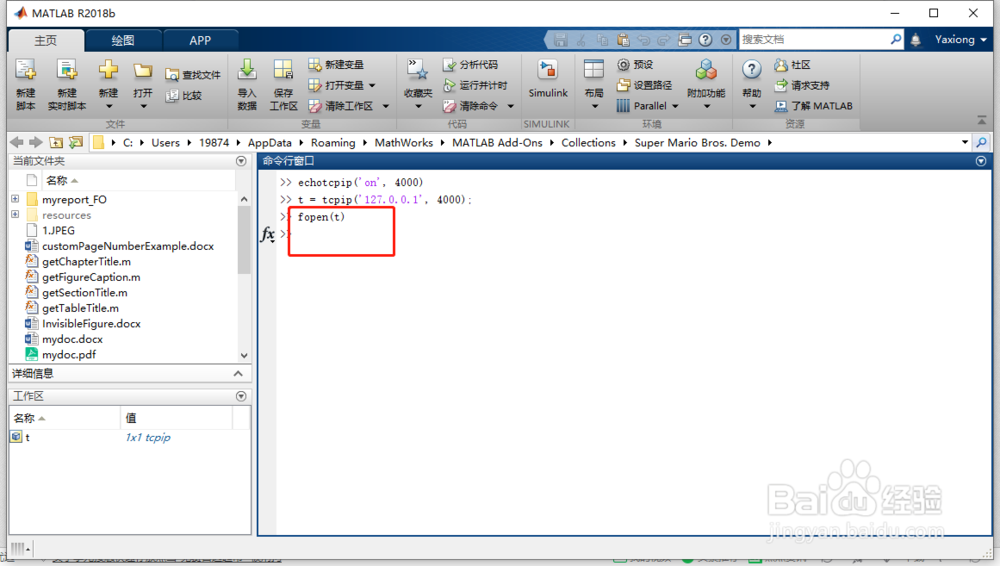
Task: Select variable t in Workspace
Action: click(27, 438)
